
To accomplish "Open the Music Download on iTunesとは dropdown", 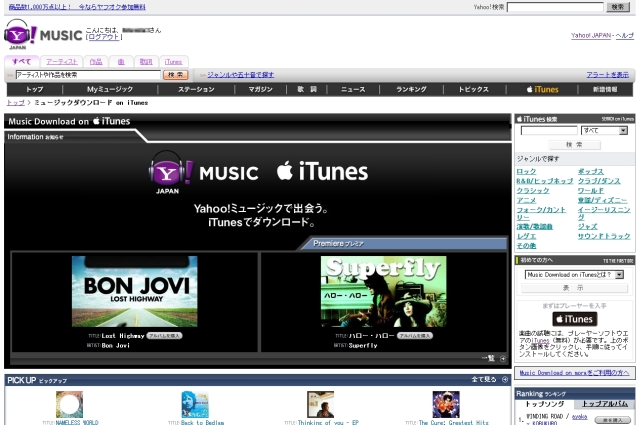I will point(574,275).
